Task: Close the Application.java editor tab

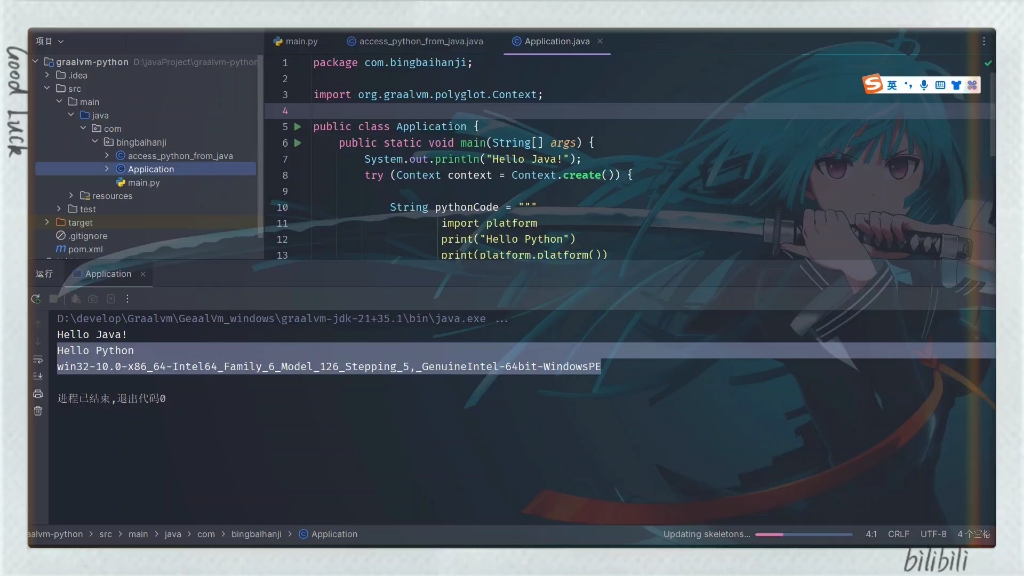Action: click(x=600, y=41)
